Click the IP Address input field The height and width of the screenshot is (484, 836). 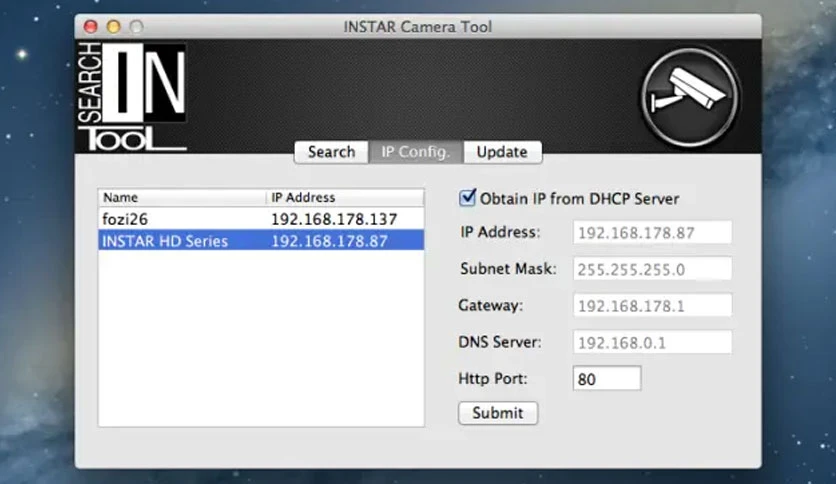click(x=652, y=232)
